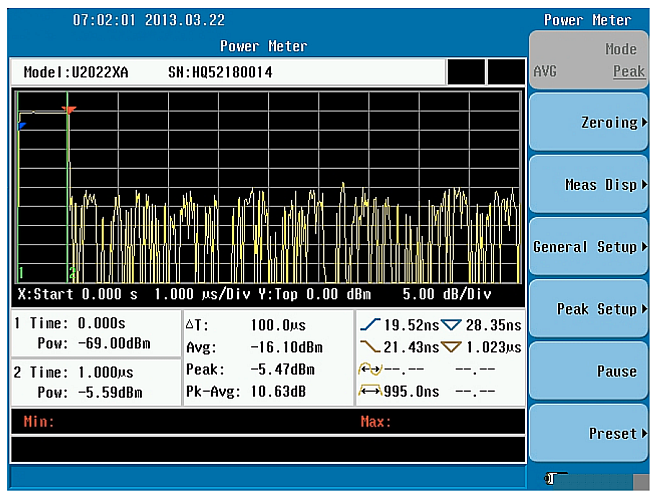662x500 pixels.
Task: Open the Peak Setup menu
Action: click(588, 309)
